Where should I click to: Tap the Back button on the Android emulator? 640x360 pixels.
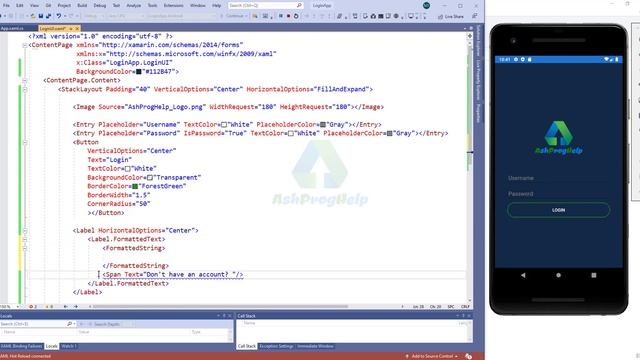click(x=523, y=275)
